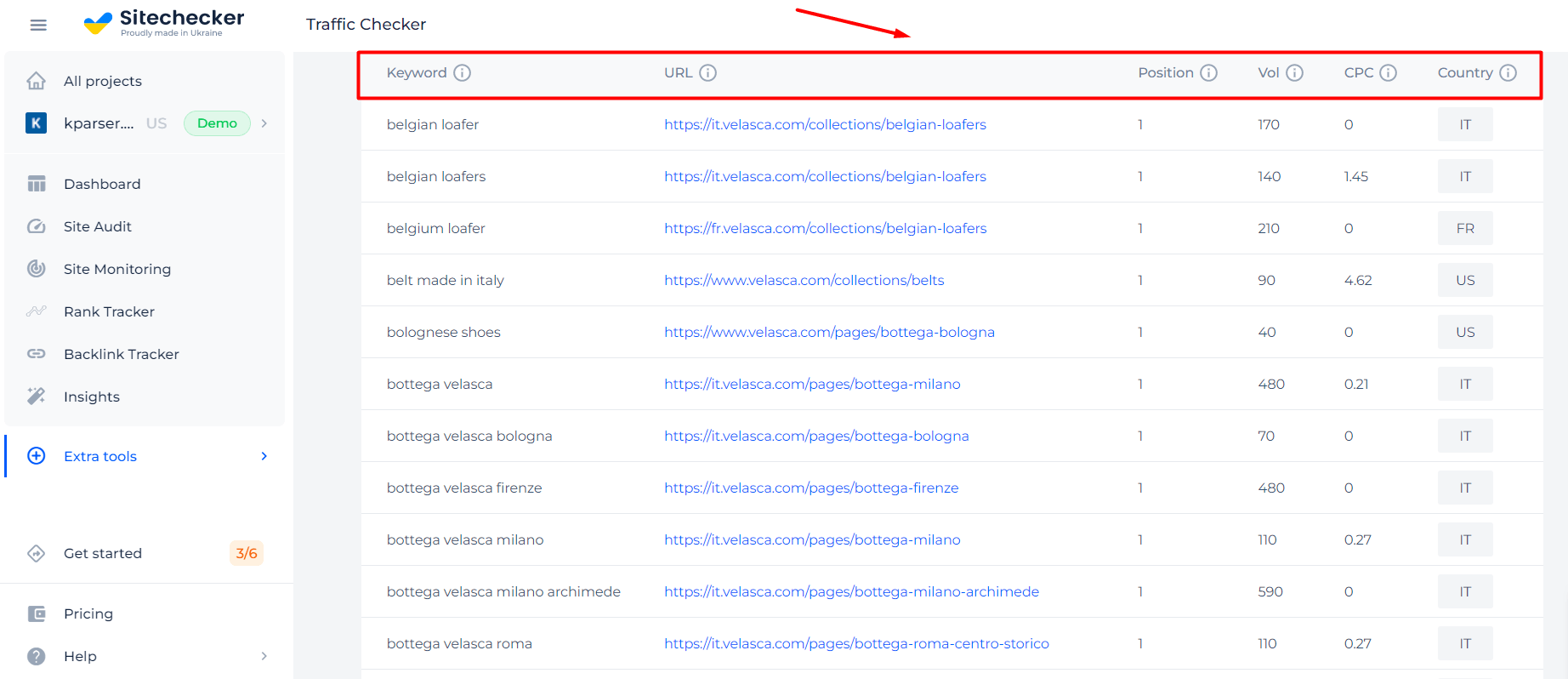Click volume value 590

[1270, 591]
